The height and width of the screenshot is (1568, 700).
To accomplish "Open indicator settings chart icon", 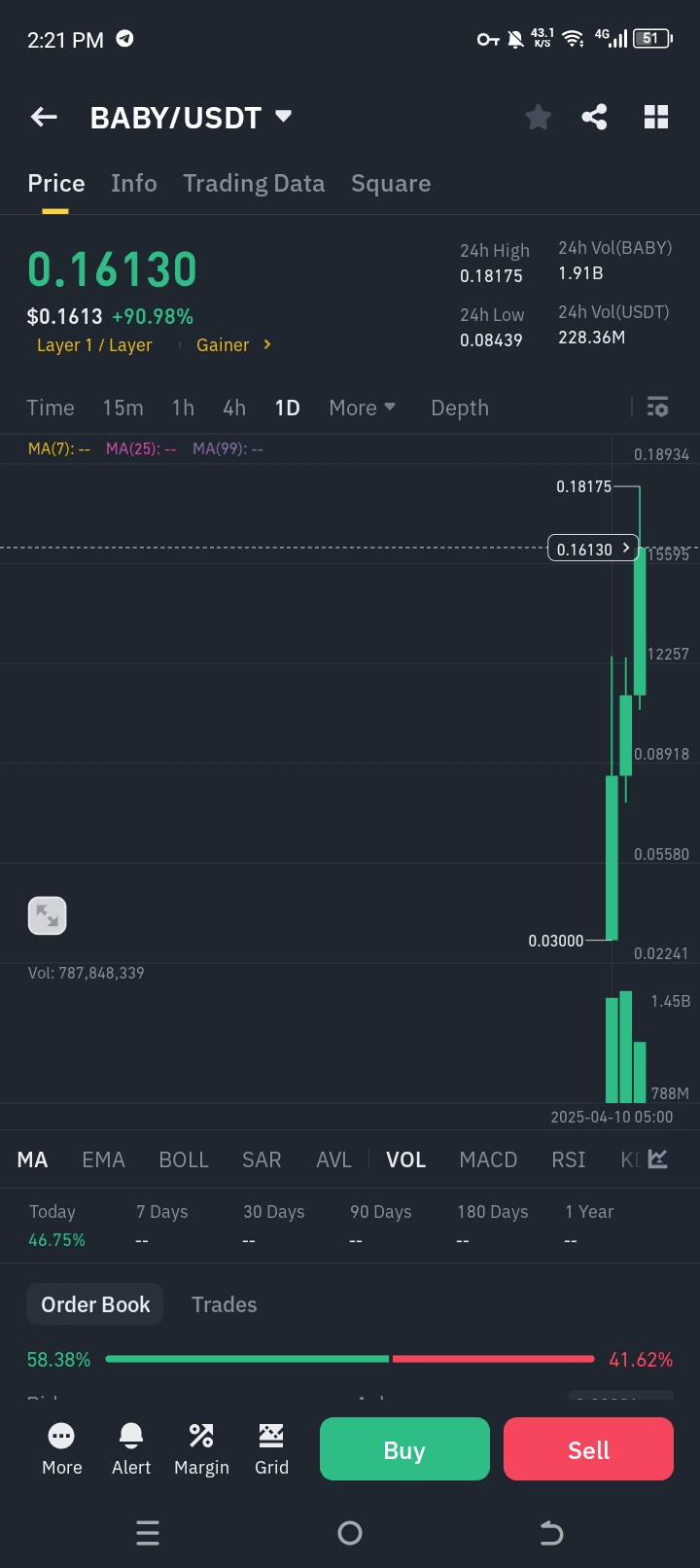I will (x=658, y=1158).
